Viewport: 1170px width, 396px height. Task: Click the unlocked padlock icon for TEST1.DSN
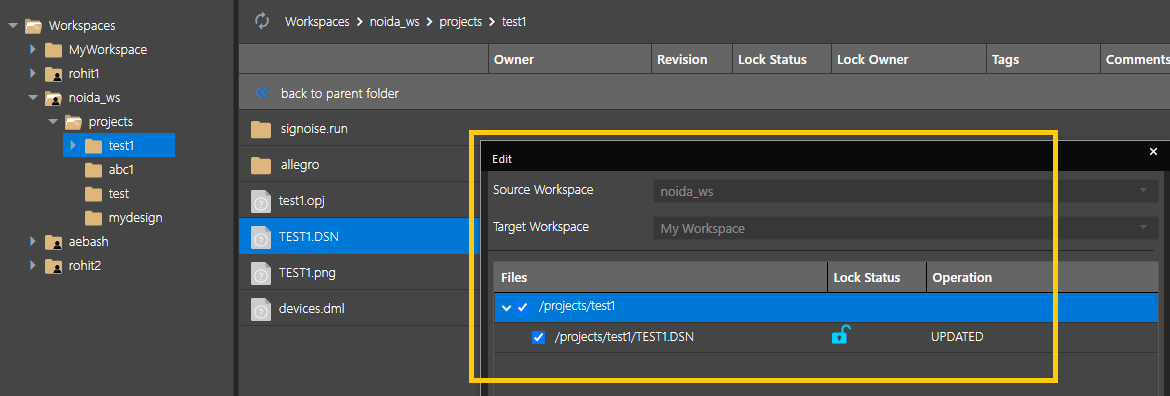840,336
